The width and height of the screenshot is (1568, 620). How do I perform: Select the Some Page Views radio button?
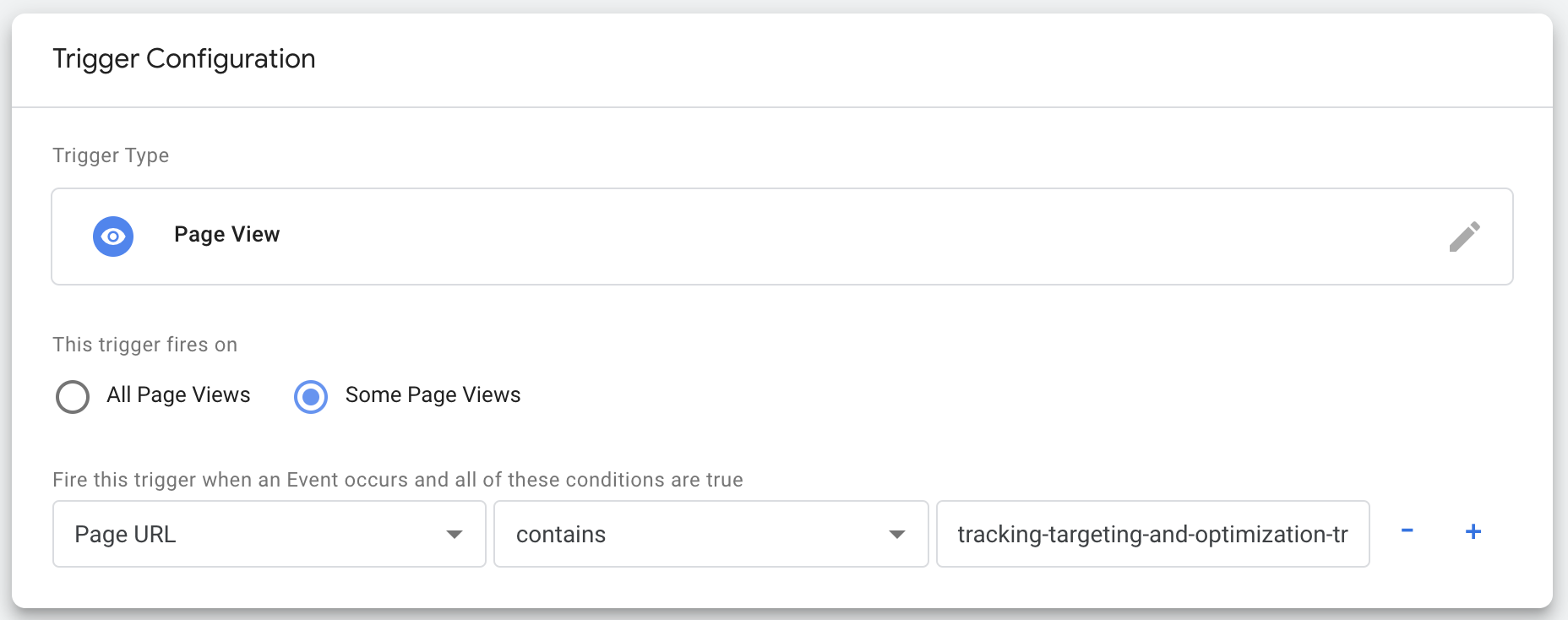[x=311, y=396]
